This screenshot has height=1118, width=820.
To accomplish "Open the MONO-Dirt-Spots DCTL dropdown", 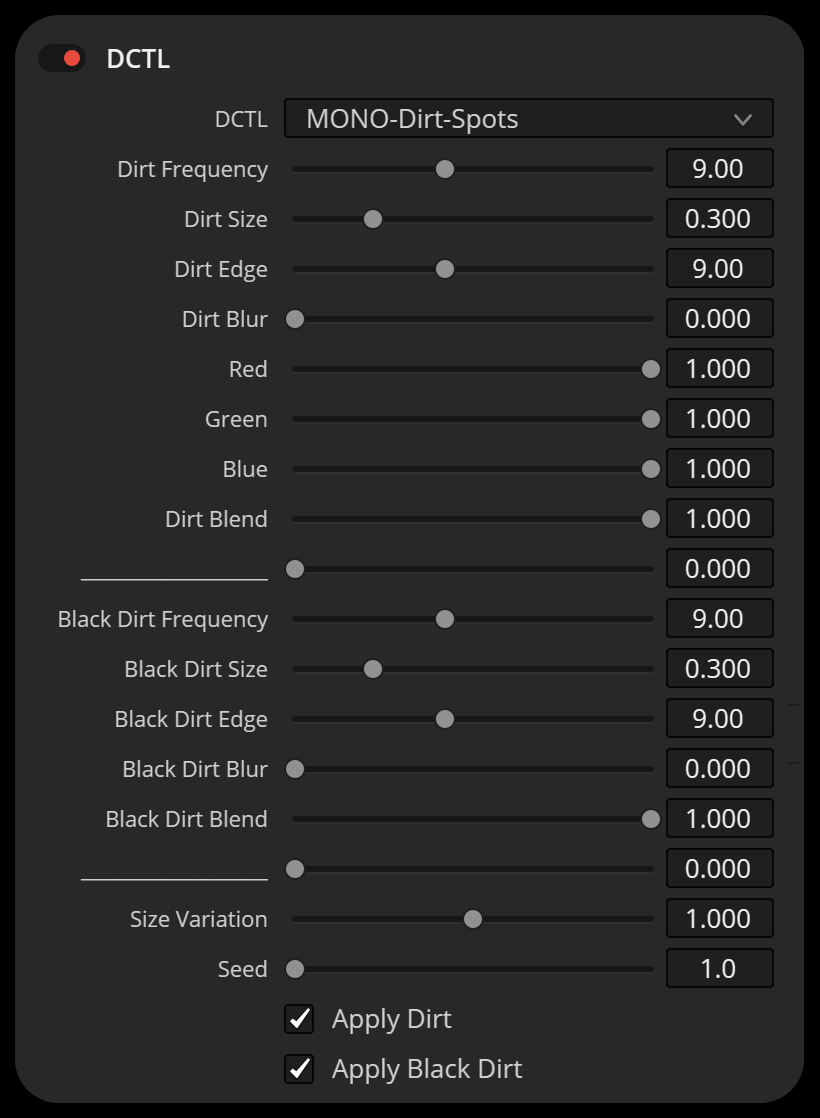I will [528, 119].
